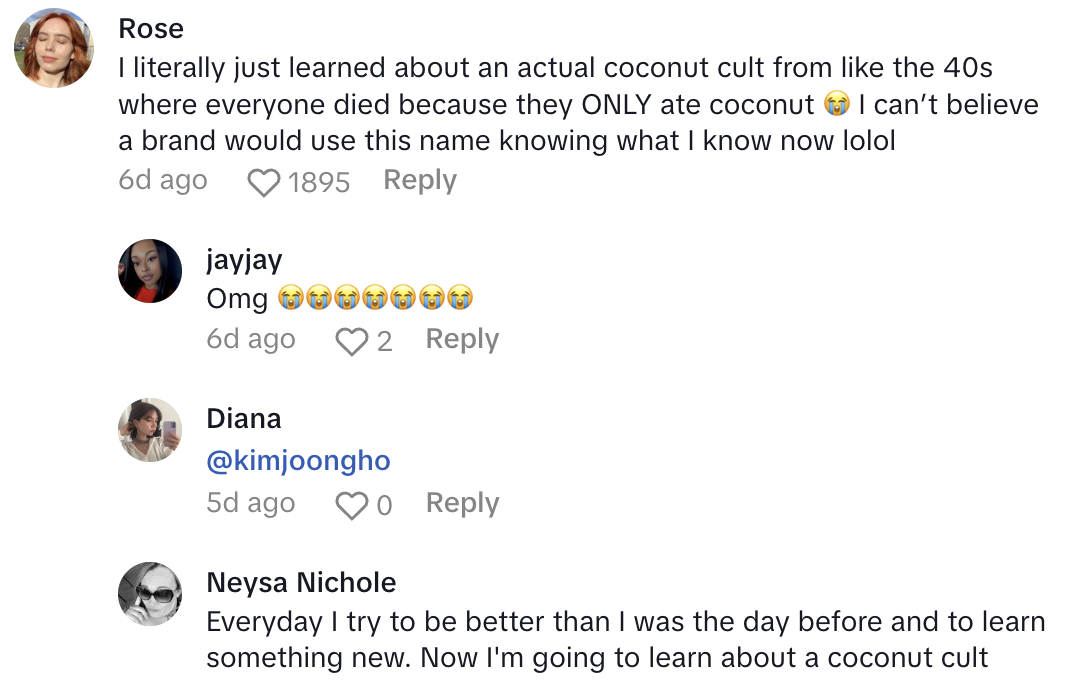Visit jayjay's profile from the username
This screenshot has height=684, width=1078.
[x=244, y=261]
